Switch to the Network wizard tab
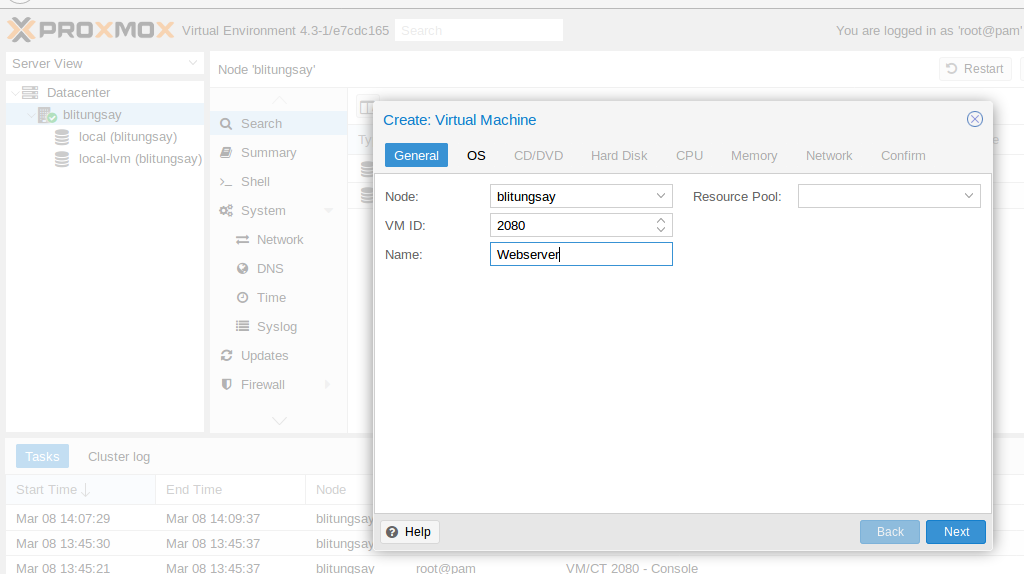Image resolution: width=1024 pixels, height=574 pixels. pos(829,155)
